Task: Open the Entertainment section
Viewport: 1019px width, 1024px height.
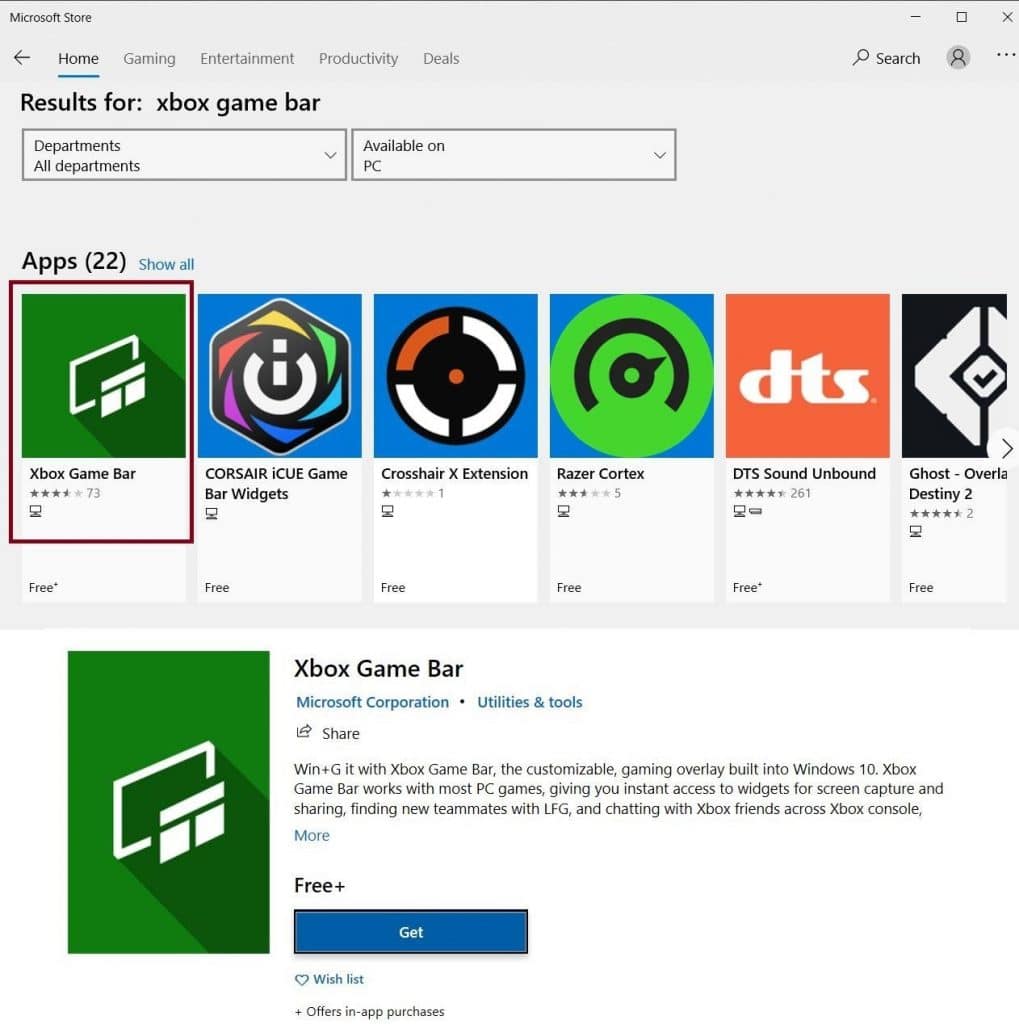Action: pos(246,58)
